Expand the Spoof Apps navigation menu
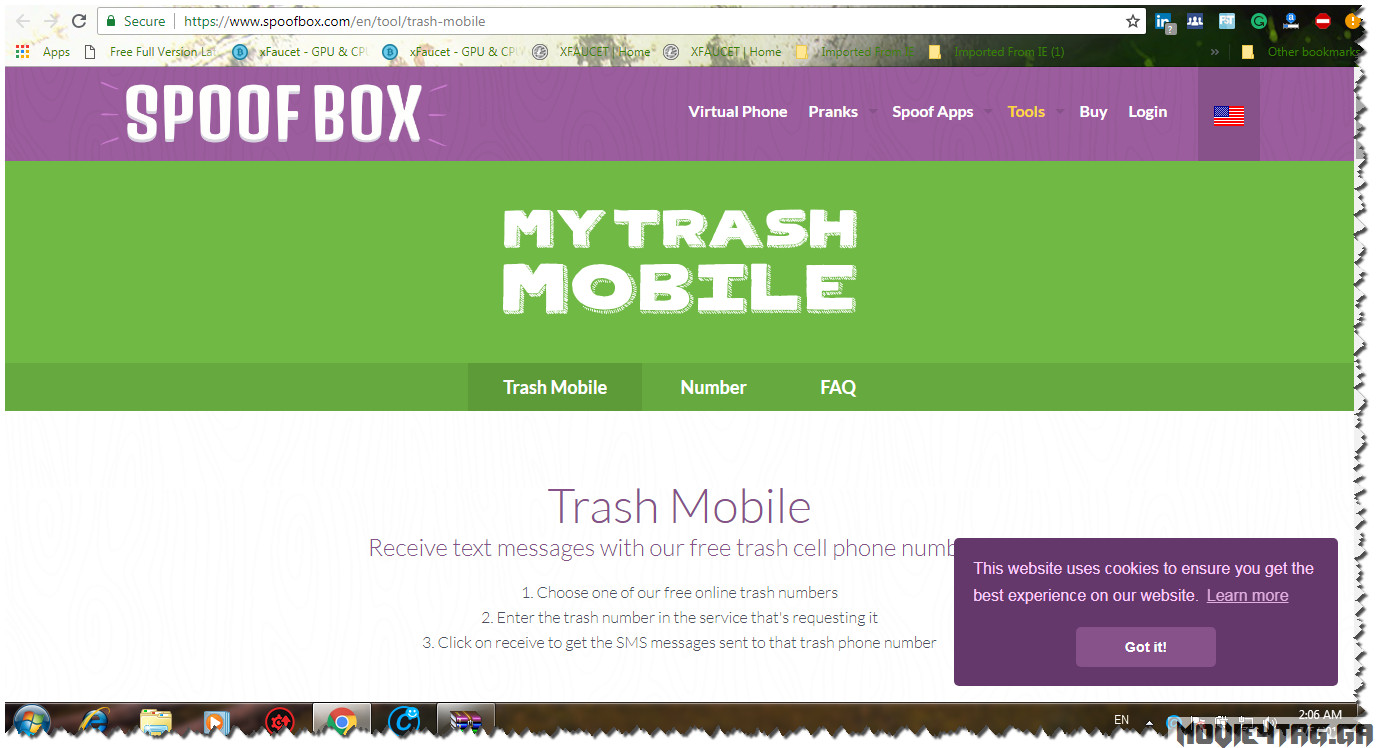 point(933,112)
